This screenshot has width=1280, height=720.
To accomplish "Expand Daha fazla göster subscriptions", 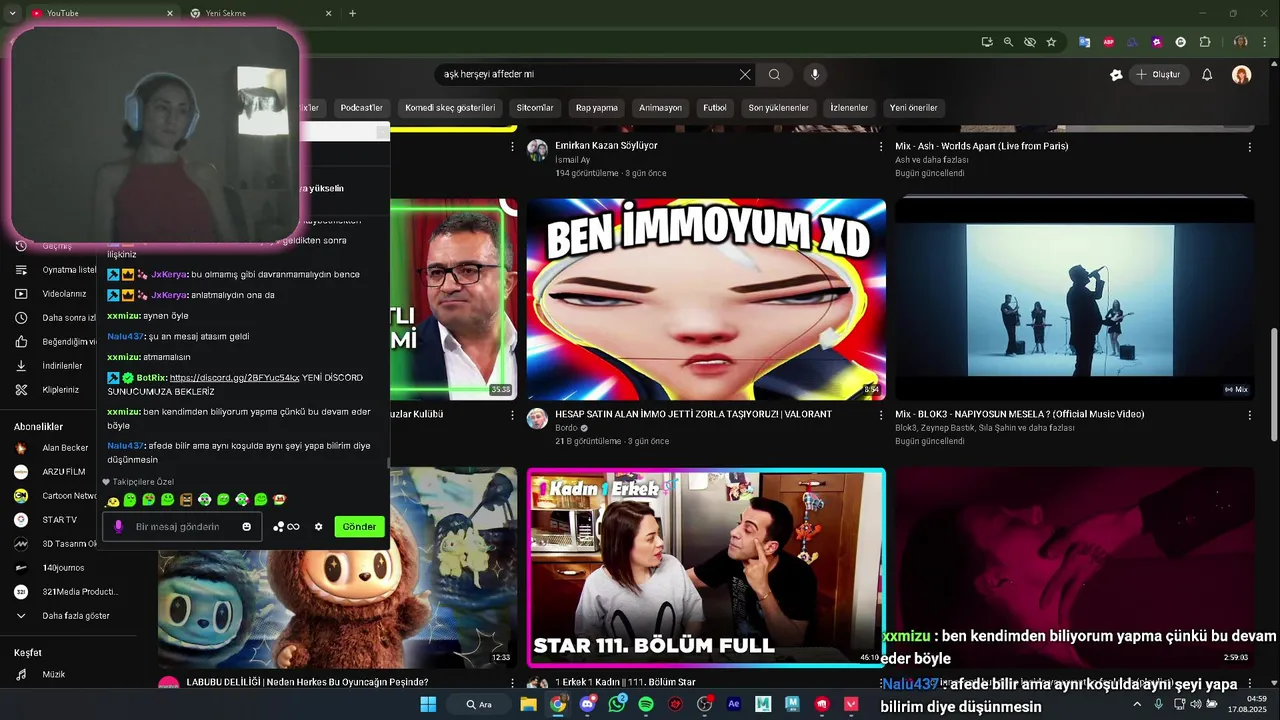I will click(75, 616).
